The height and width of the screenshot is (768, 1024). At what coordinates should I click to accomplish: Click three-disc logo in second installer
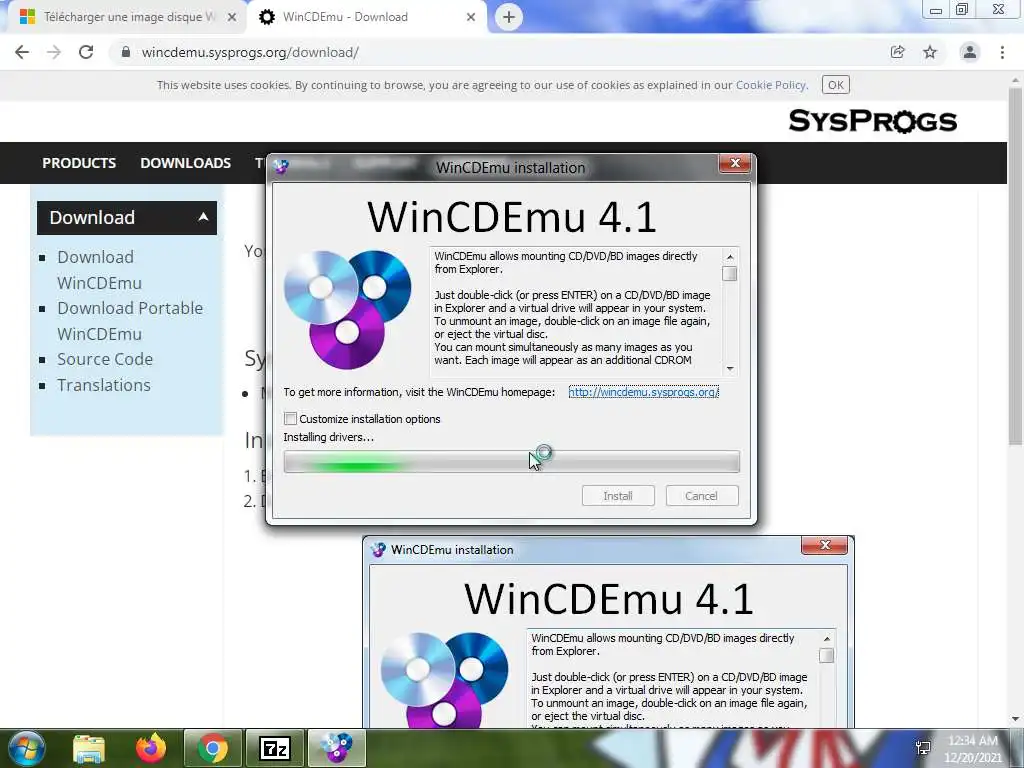click(x=444, y=680)
